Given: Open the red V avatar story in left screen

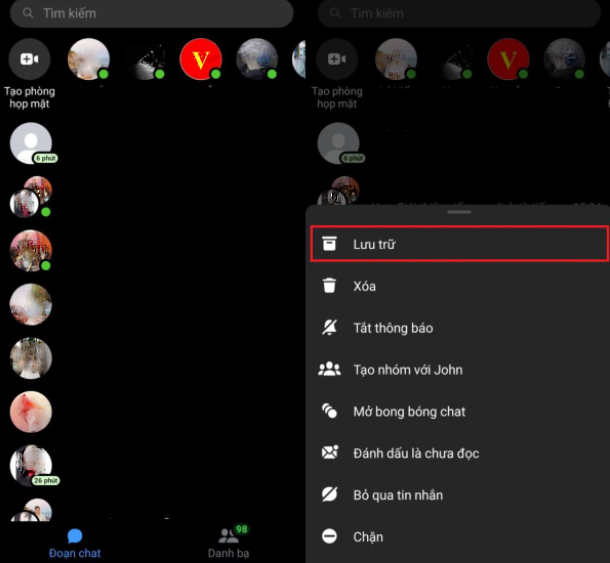Looking at the screenshot, I should (200, 60).
